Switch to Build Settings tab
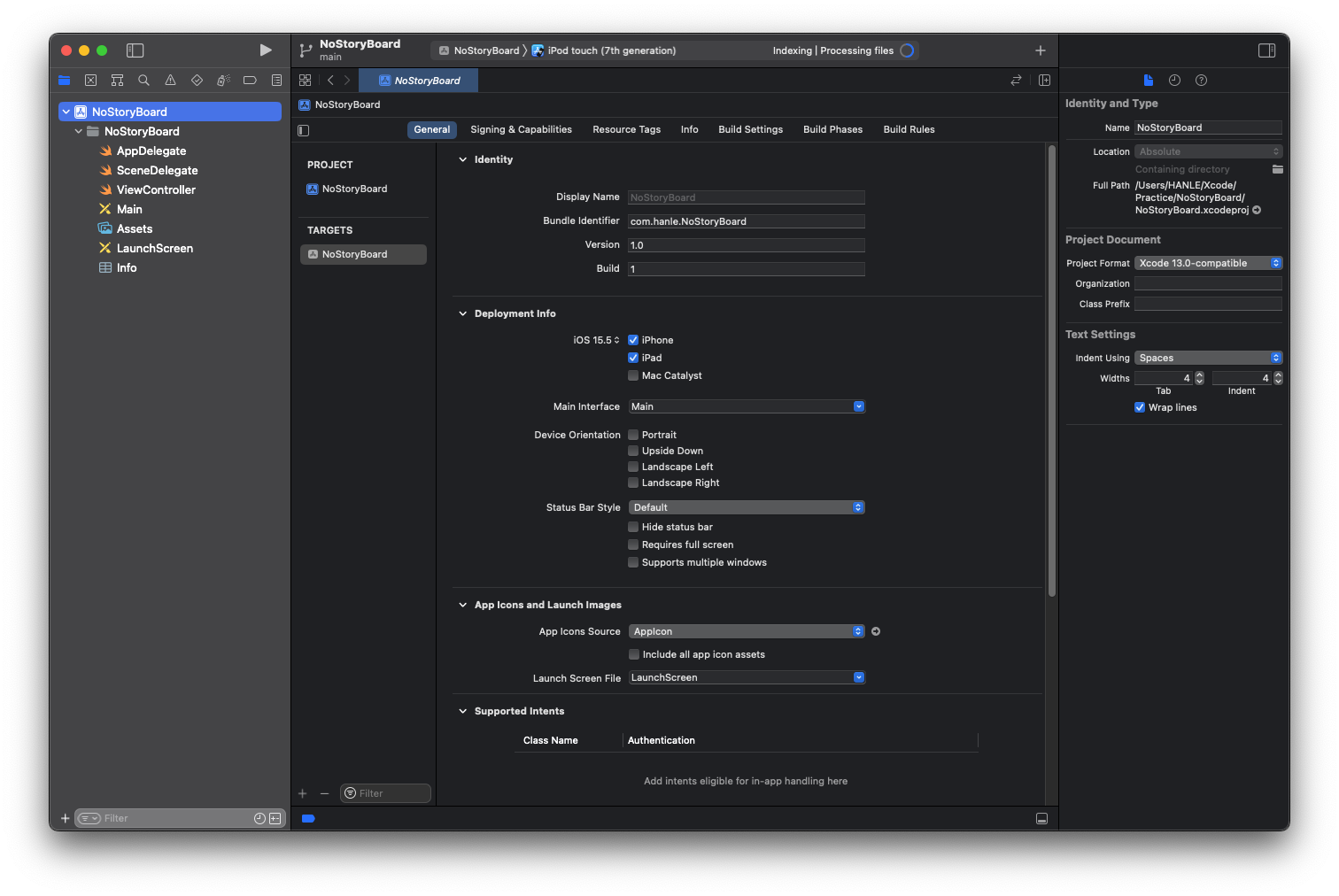The width and height of the screenshot is (1339, 896). pyautogui.click(x=750, y=129)
